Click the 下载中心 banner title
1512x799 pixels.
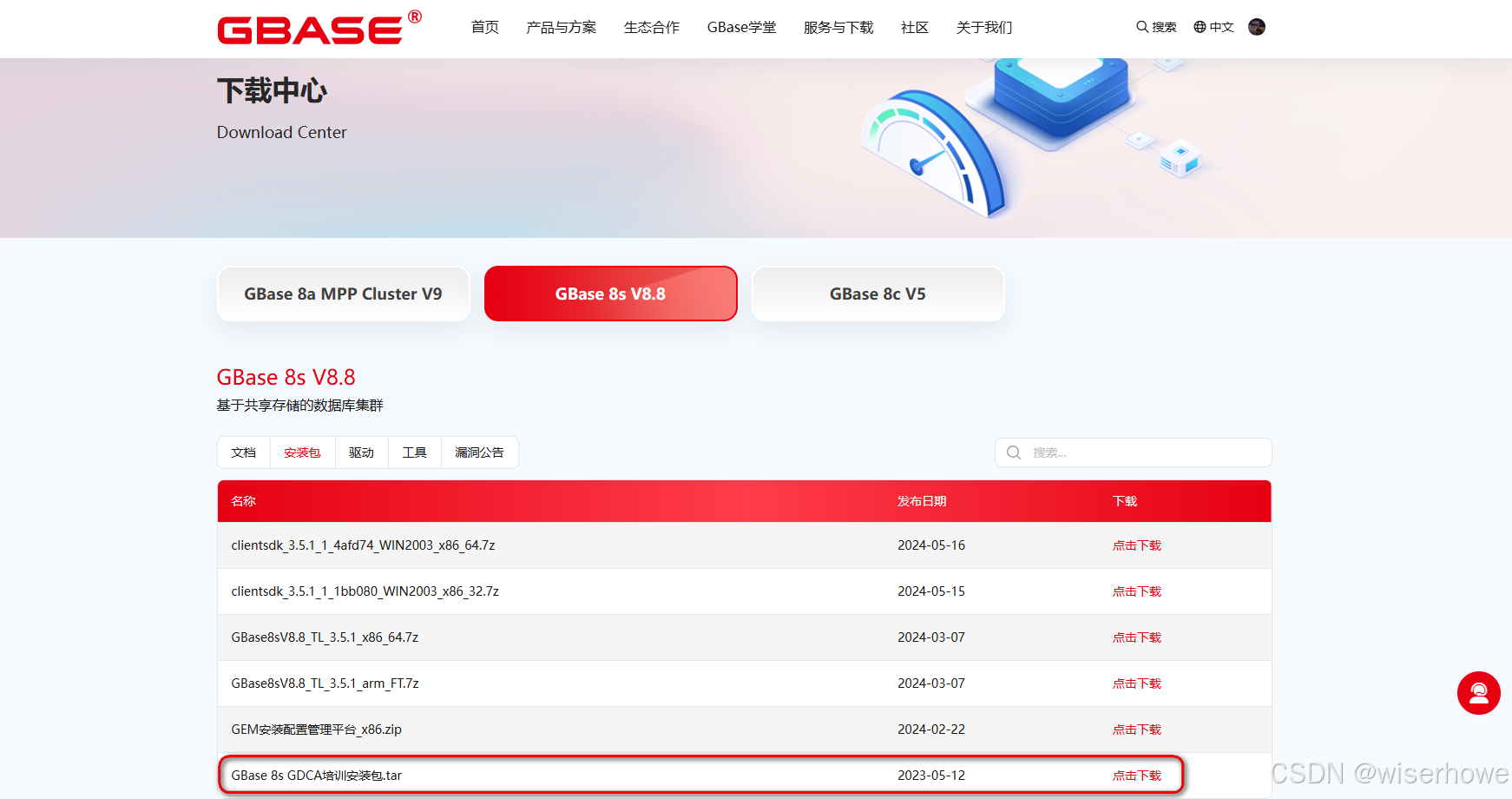tap(272, 90)
